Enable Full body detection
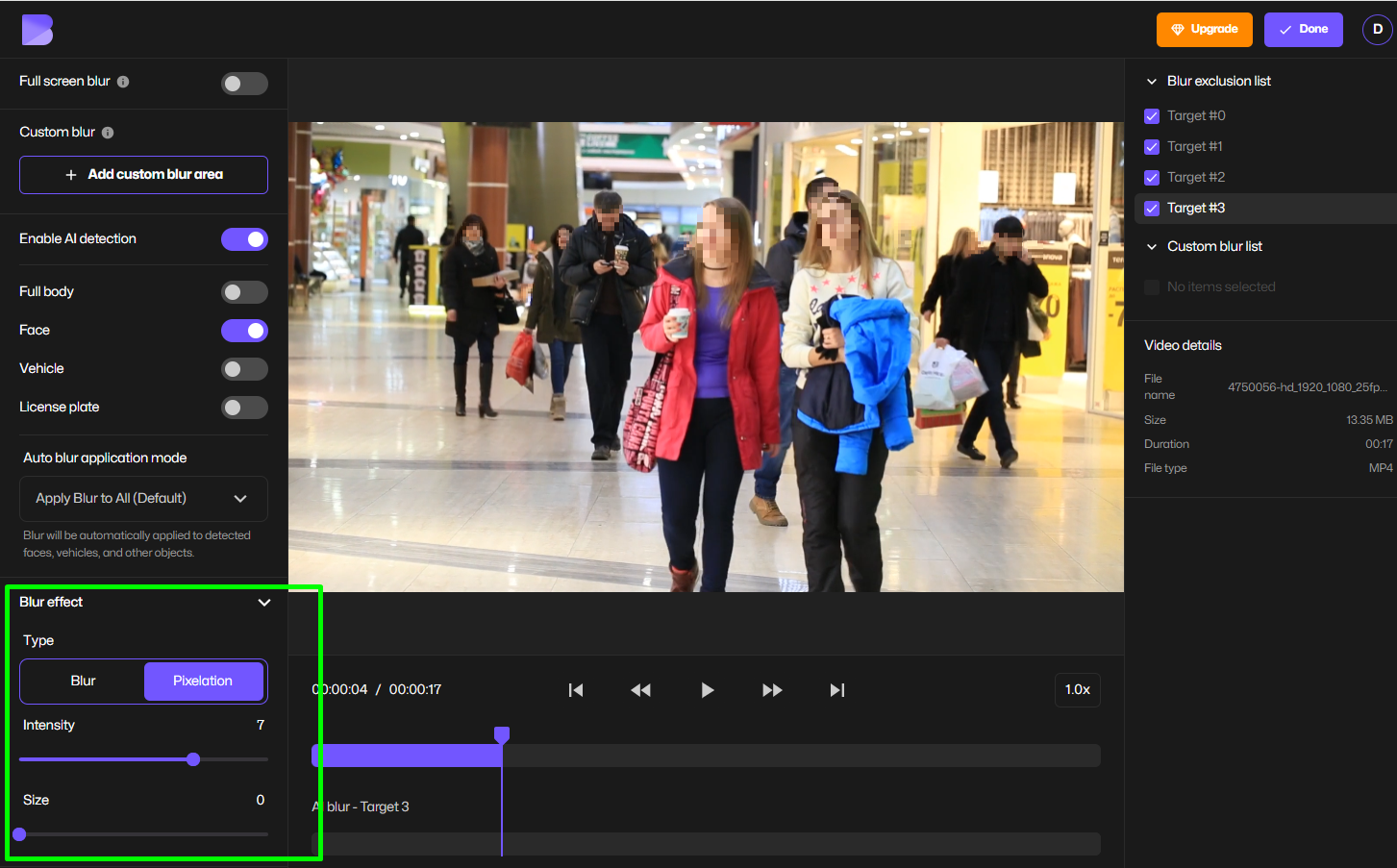This screenshot has height=868, width=1397. pyautogui.click(x=244, y=291)
